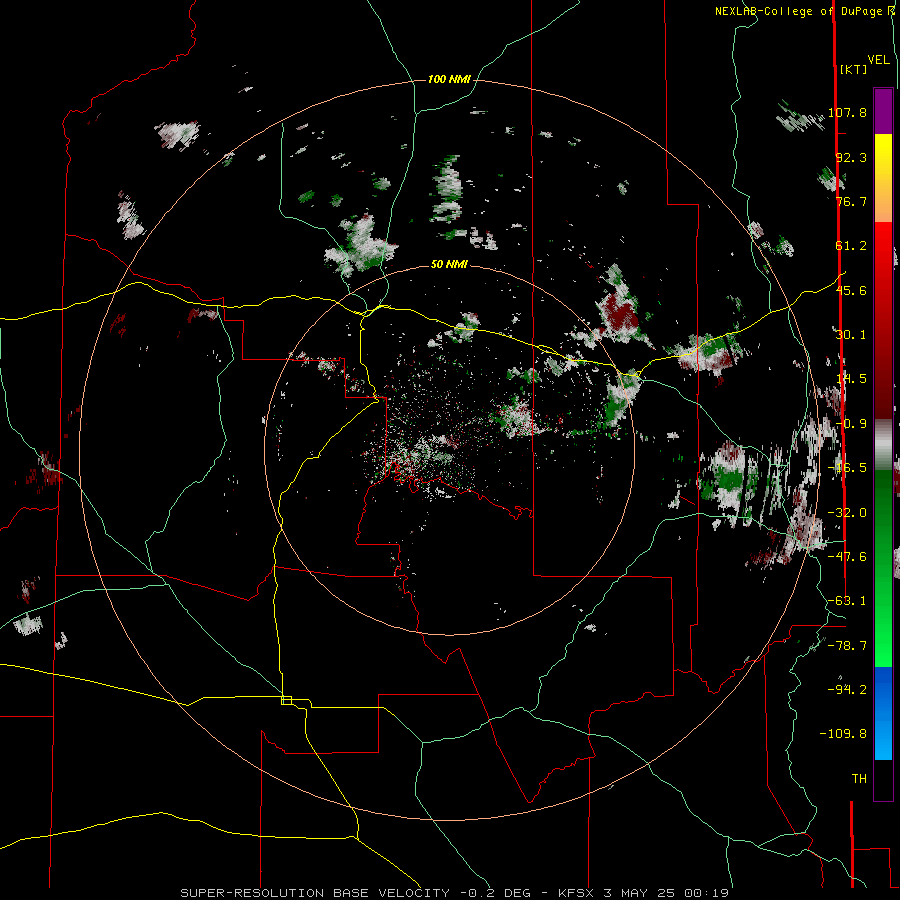Select the -63.1 legend value

[847, 601]
